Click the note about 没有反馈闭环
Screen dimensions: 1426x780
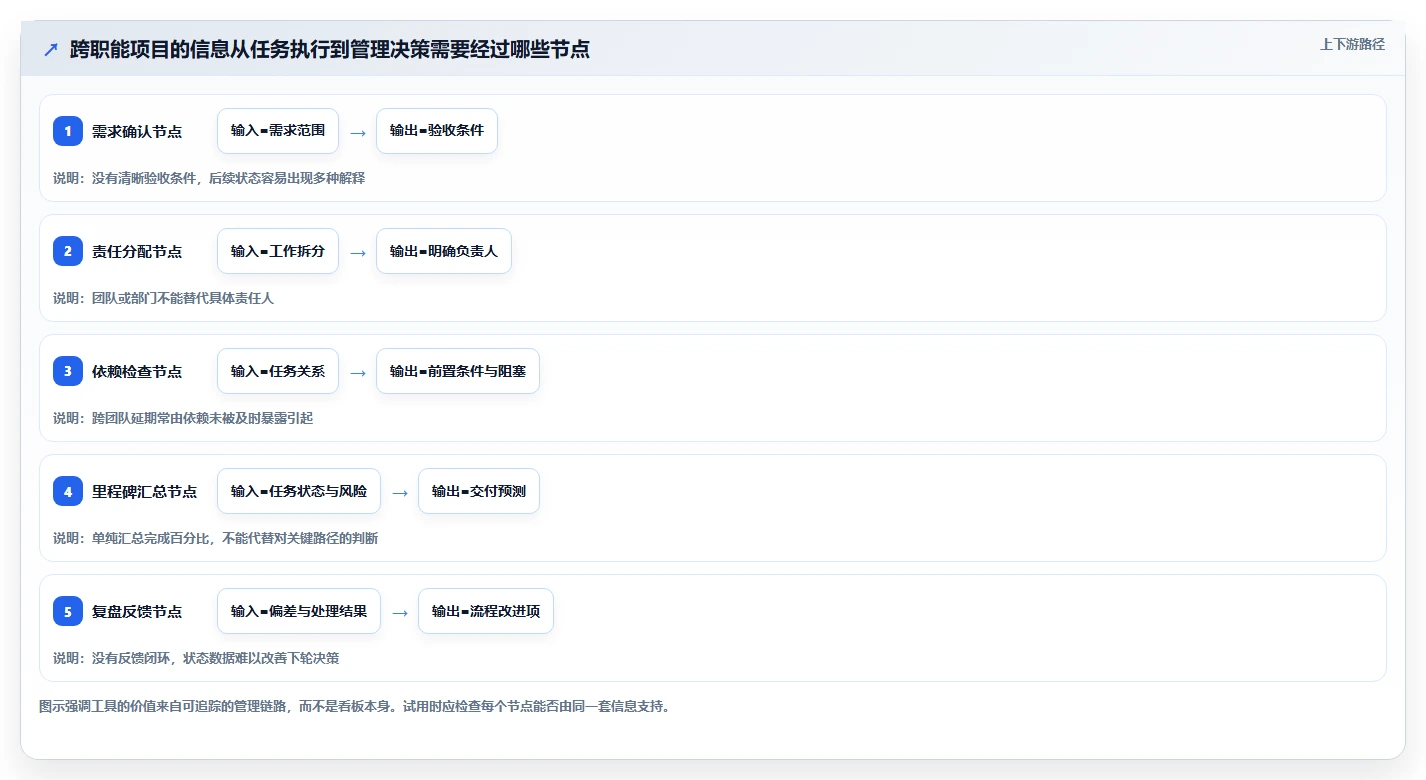(196, 658)
